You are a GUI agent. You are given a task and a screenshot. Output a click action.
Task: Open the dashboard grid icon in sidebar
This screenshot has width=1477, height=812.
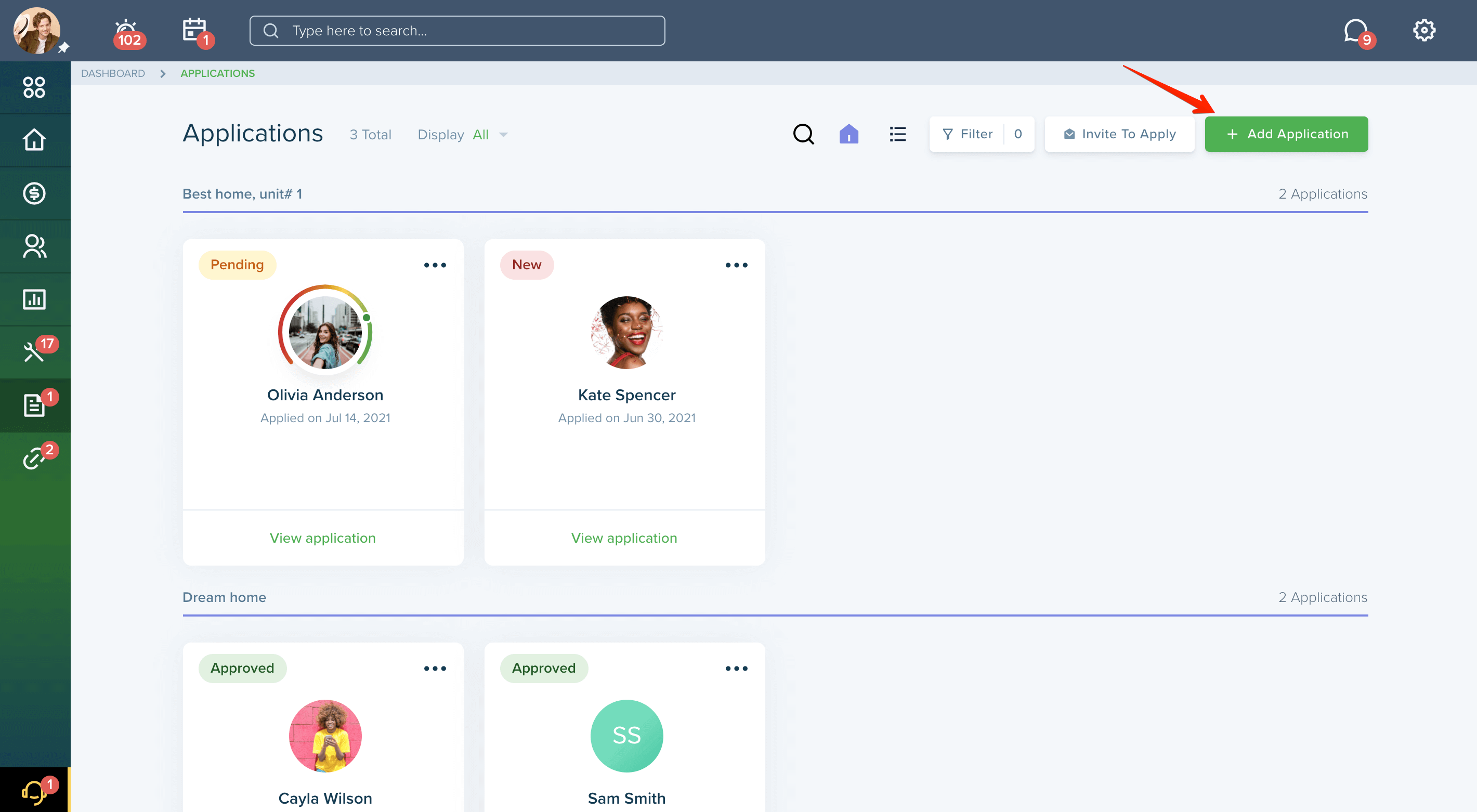pyautogui.click(x=34, y=87)
